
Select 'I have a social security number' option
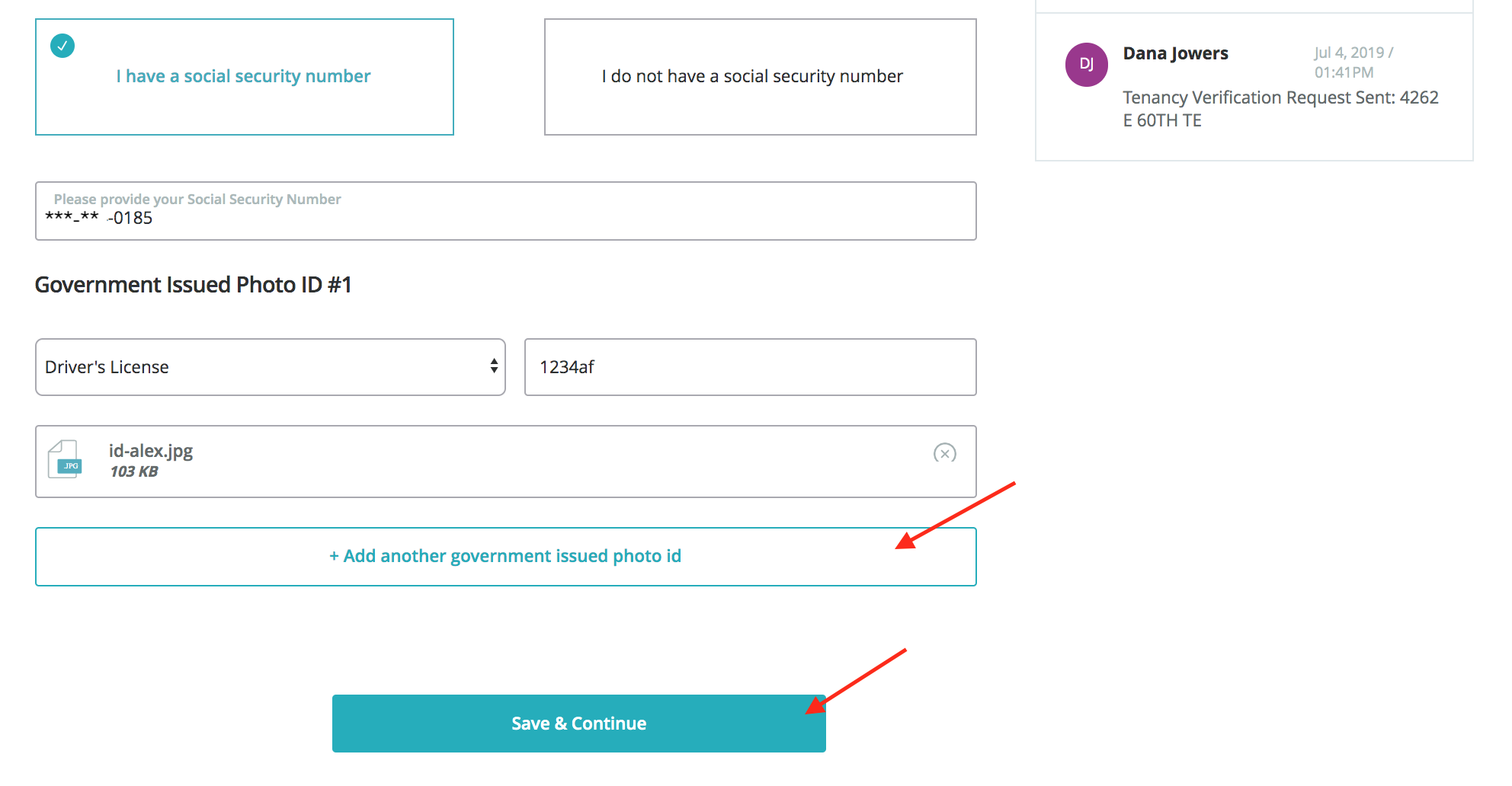coord(244,77)
